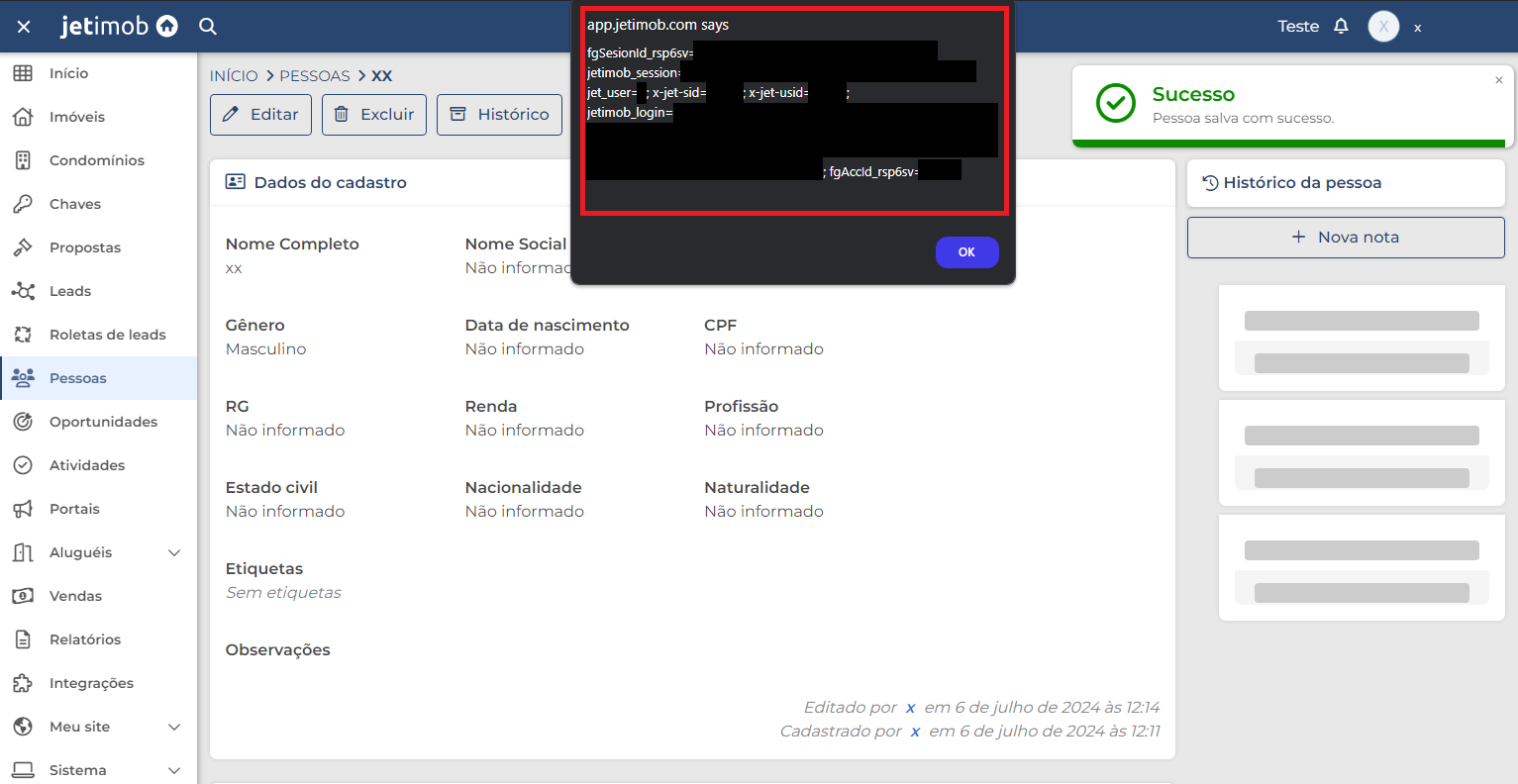Click the Editar button

[x=260, y=115]
